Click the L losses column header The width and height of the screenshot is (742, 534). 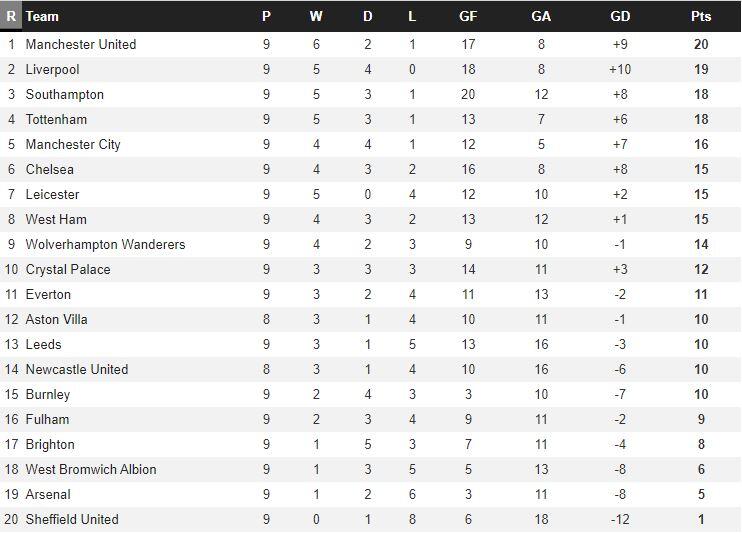coord(413,16)
